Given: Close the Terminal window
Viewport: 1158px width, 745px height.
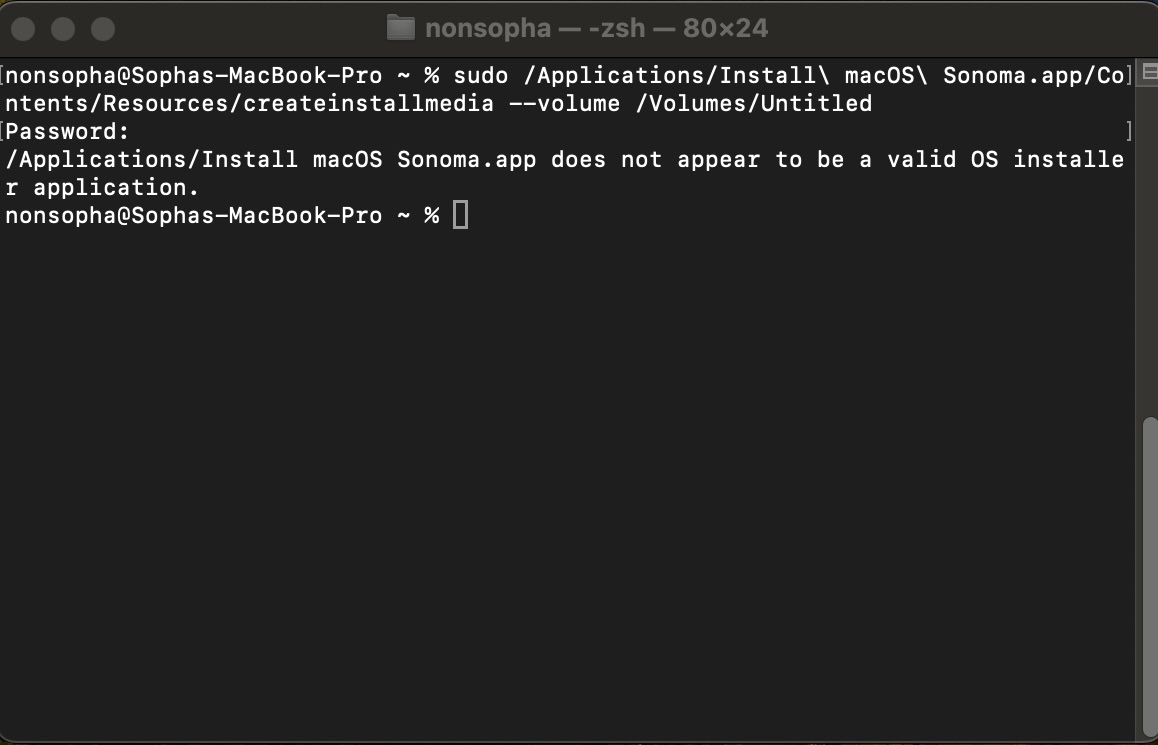Looking at the screenshot, I should (x=24, y=29).
